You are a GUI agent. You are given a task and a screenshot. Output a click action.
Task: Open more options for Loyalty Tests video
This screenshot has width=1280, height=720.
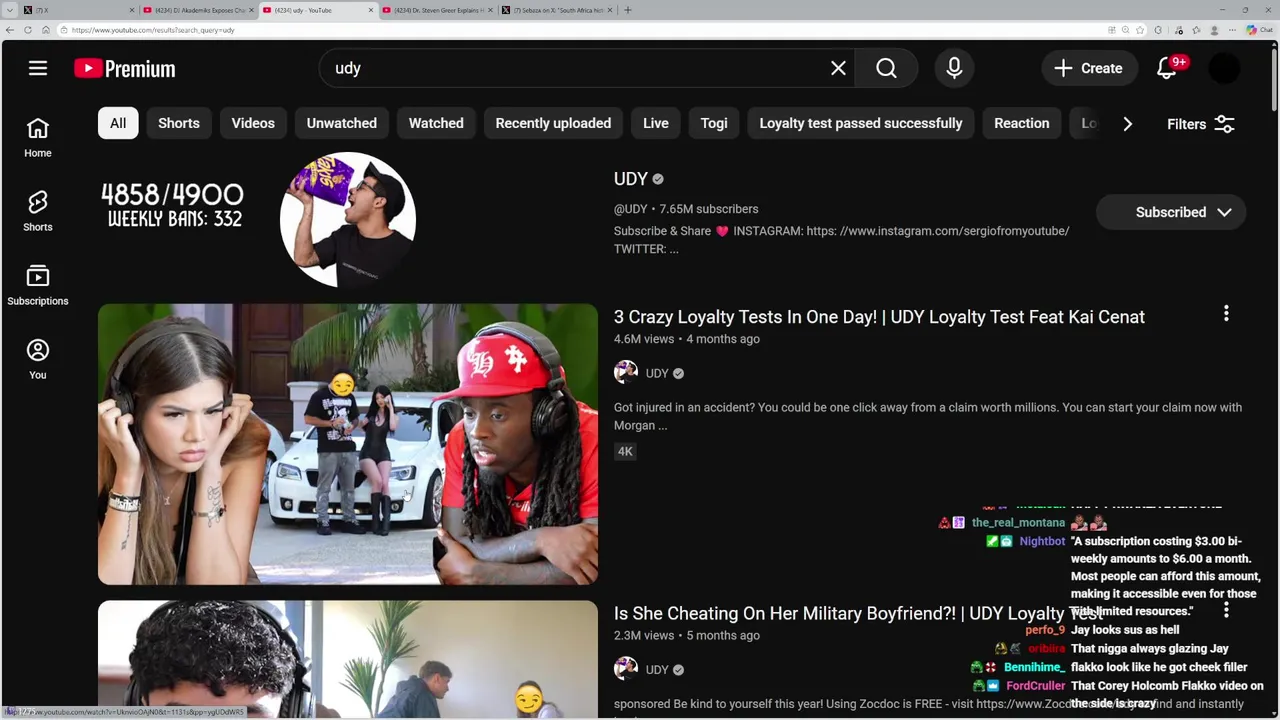(x=1226, y=314)
